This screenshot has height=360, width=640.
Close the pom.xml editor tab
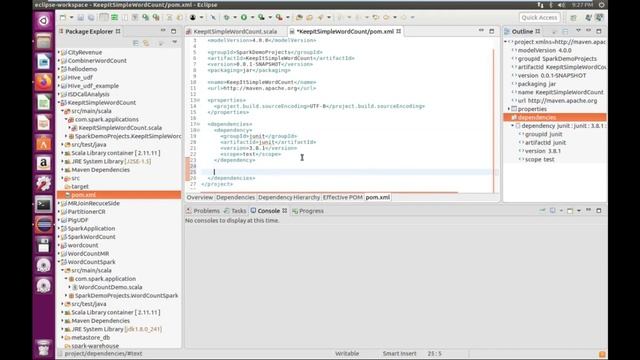click(398, 31)
